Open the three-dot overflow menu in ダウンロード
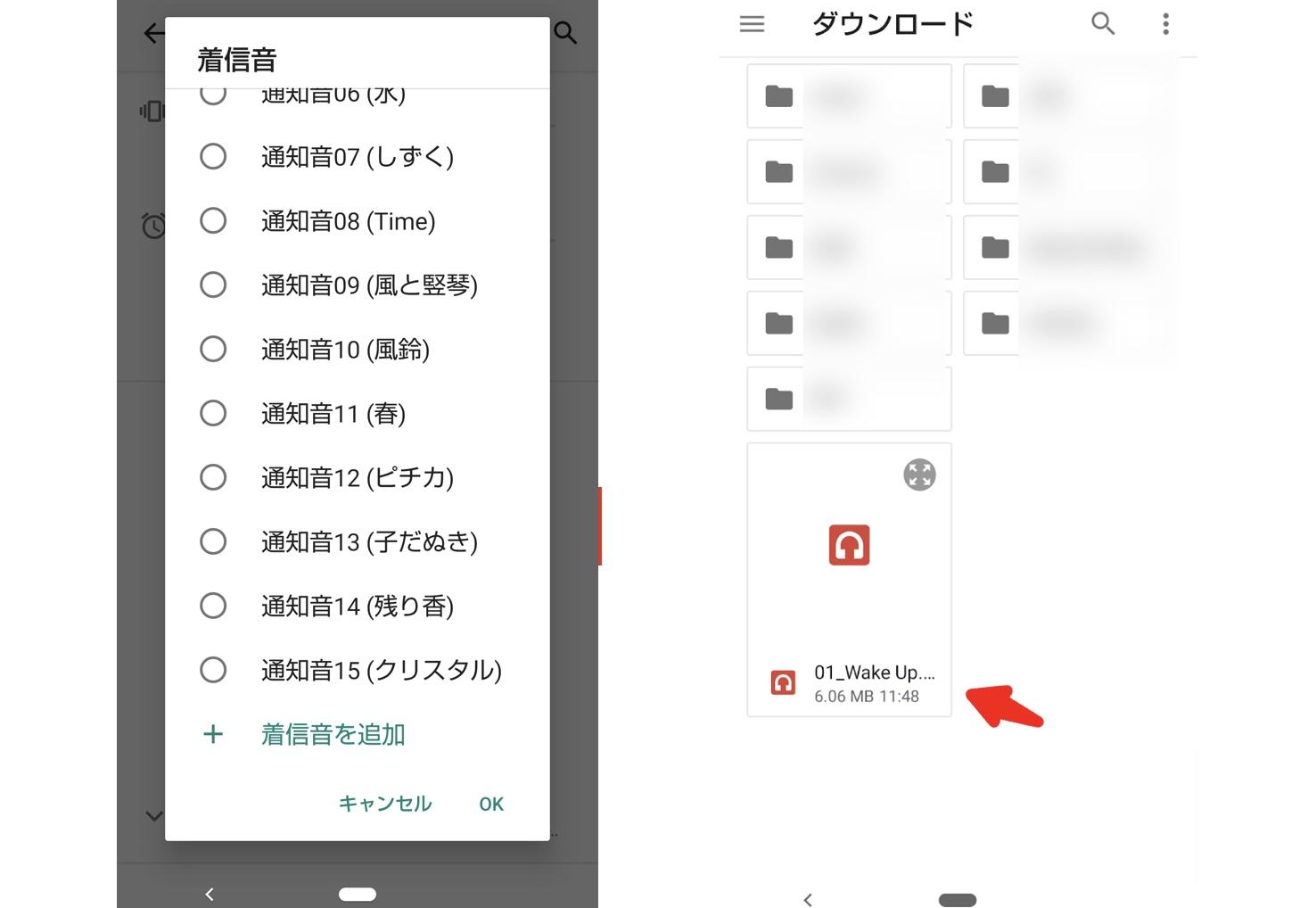Viewport: 1316px width, 908px height. [x=1165, y=24]
